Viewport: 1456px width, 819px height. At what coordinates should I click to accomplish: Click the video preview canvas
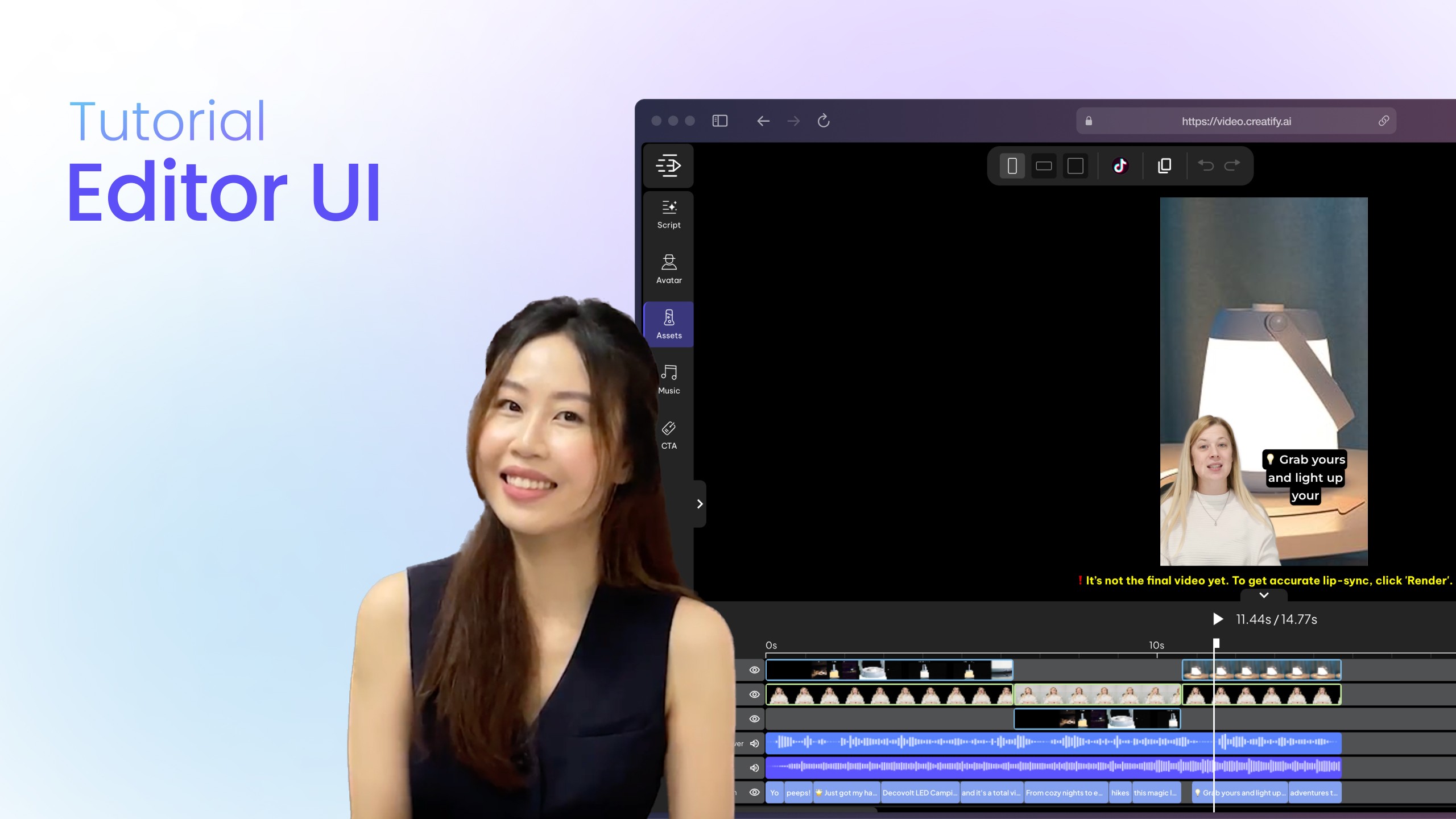click(x=1264, y=381)
